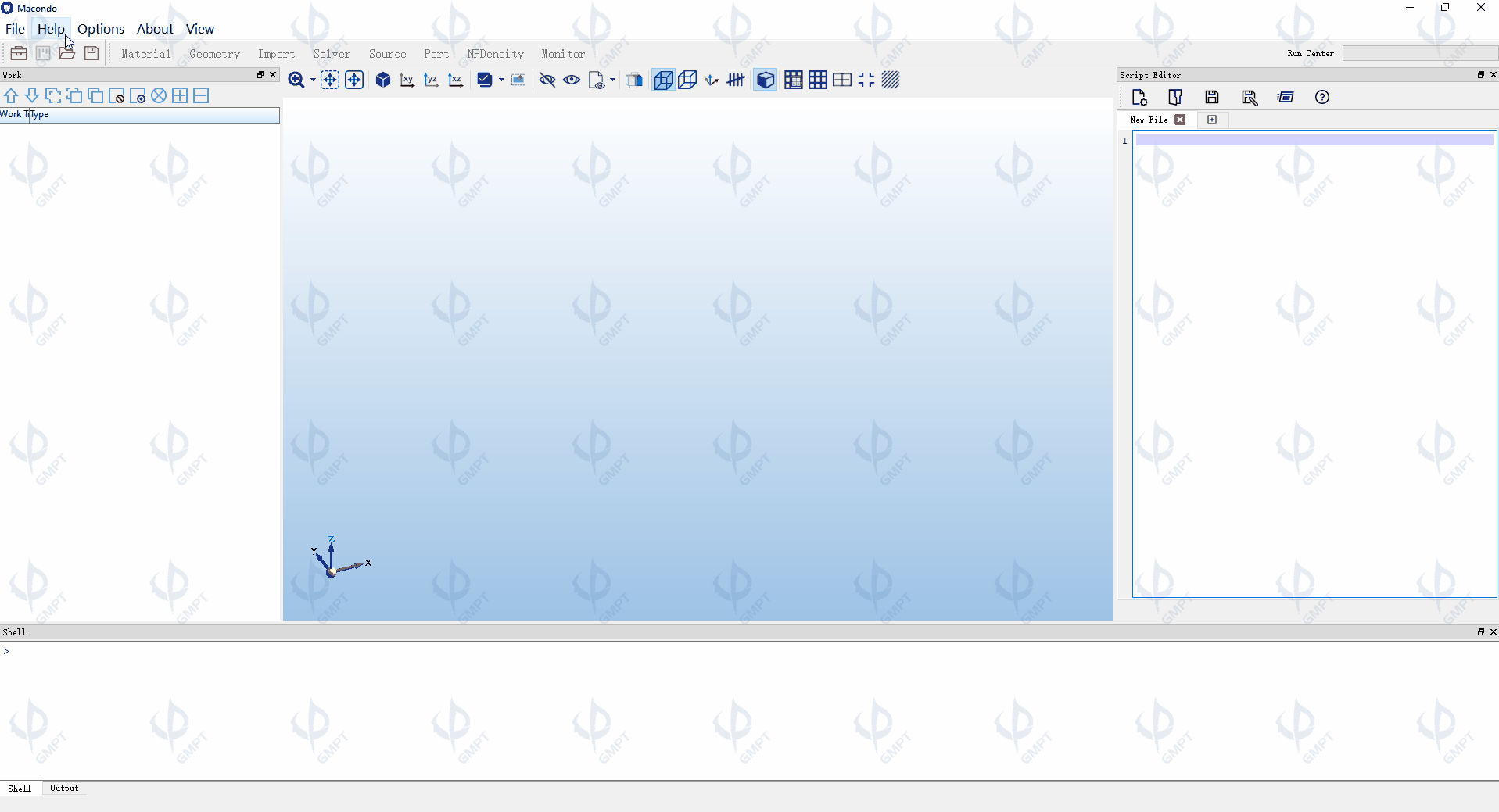
Task: Create a new script file in Script Editor
Action: (x=1139, y=97)
